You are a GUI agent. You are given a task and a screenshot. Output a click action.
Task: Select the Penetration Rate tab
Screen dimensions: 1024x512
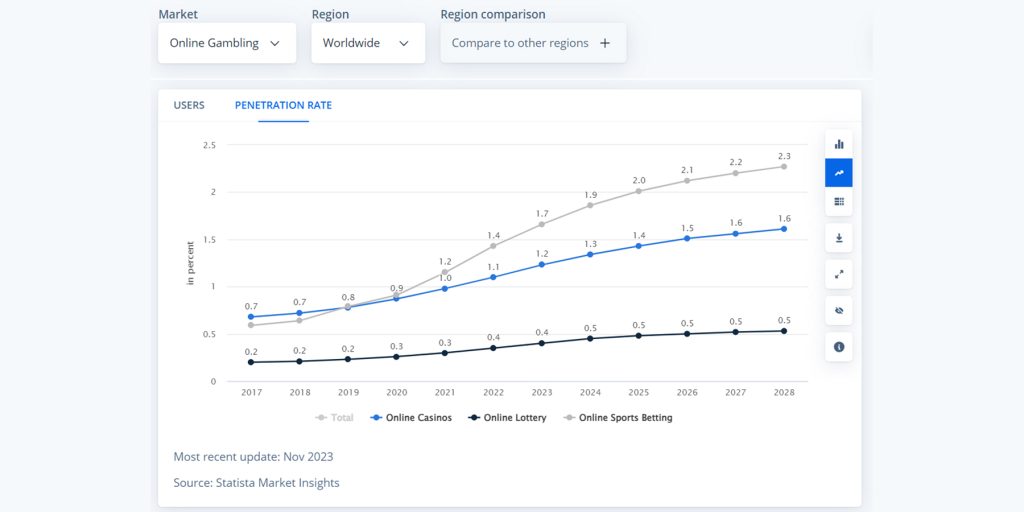pos(283,105)
